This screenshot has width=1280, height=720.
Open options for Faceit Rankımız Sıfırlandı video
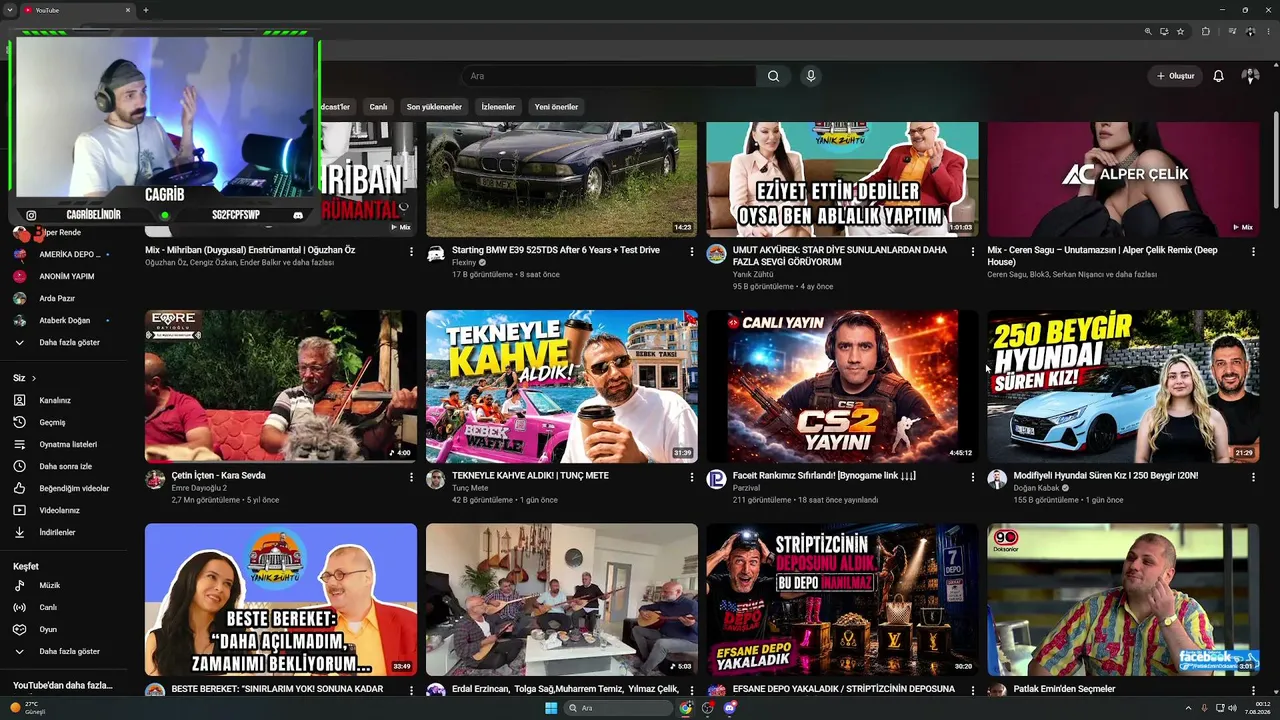point(972,477)
